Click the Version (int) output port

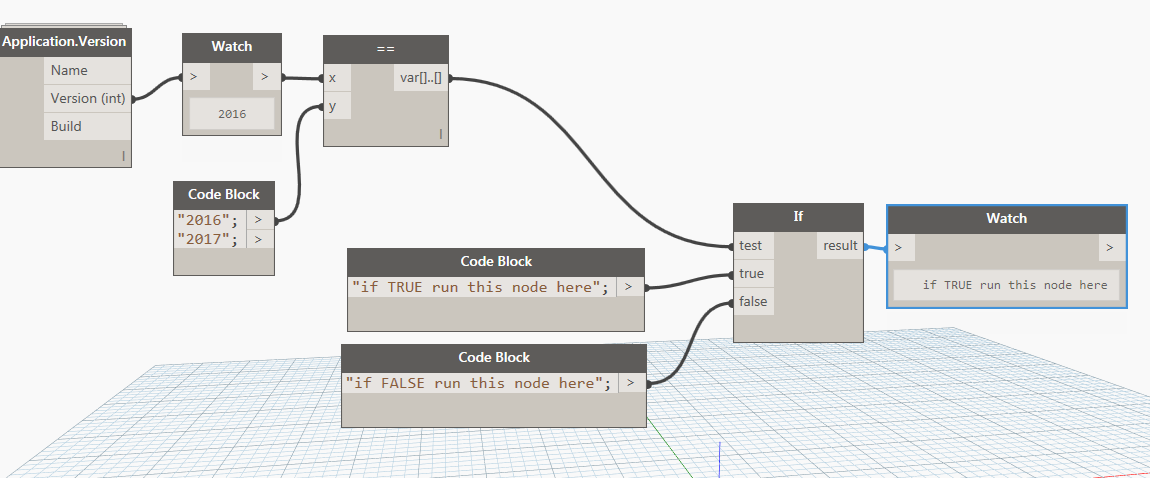pyautogui.click(x=87, y=98)
